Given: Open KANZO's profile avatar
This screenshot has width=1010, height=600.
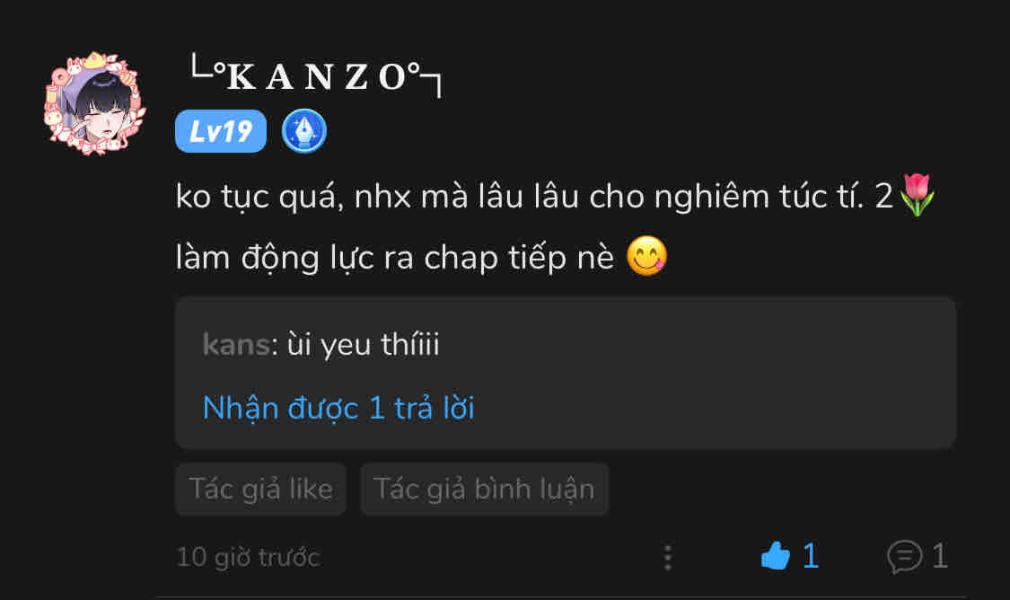Looking at the screenshot, I should (95, 103).
